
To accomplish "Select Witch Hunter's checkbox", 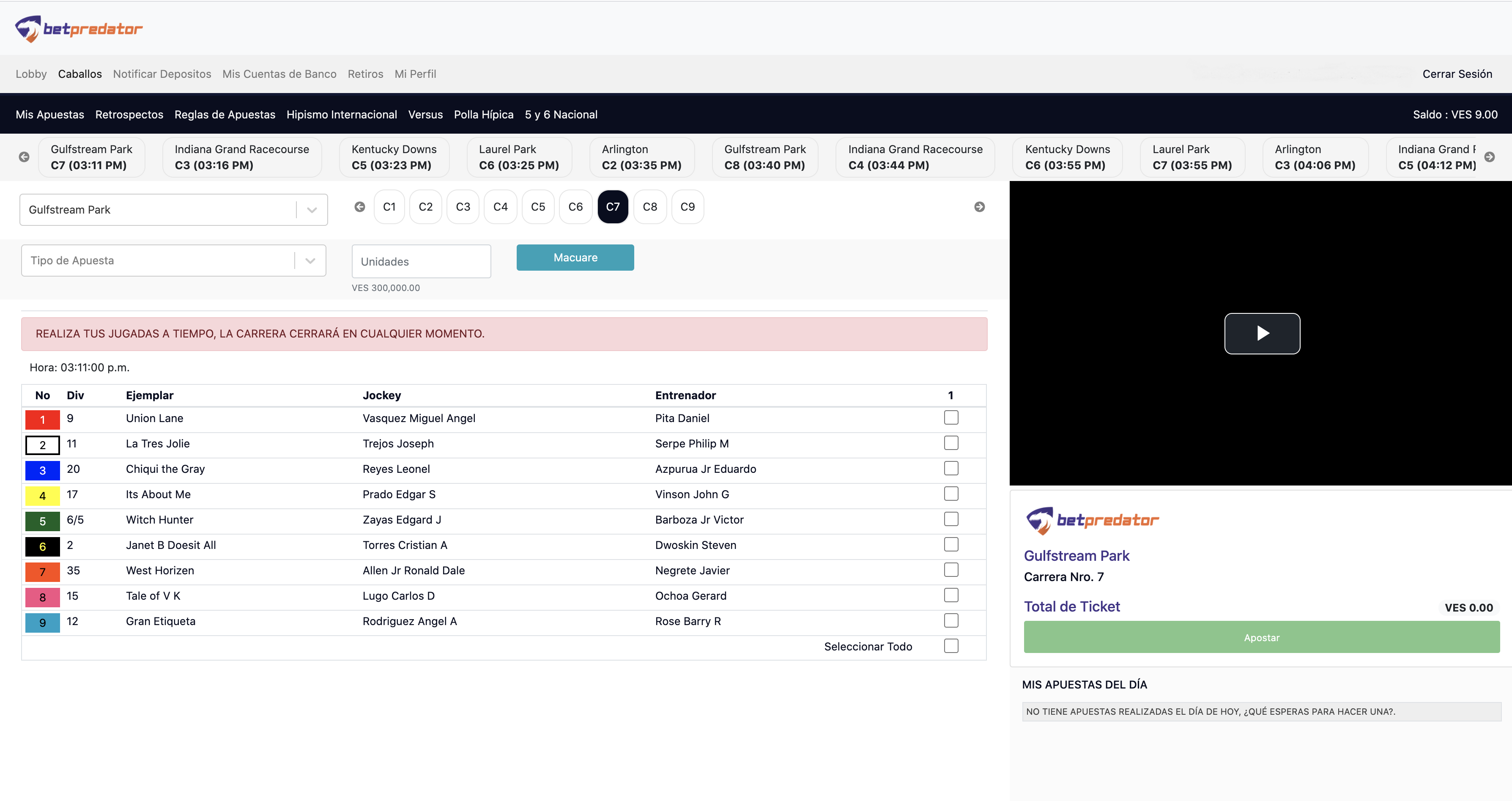I will point(951,519).
